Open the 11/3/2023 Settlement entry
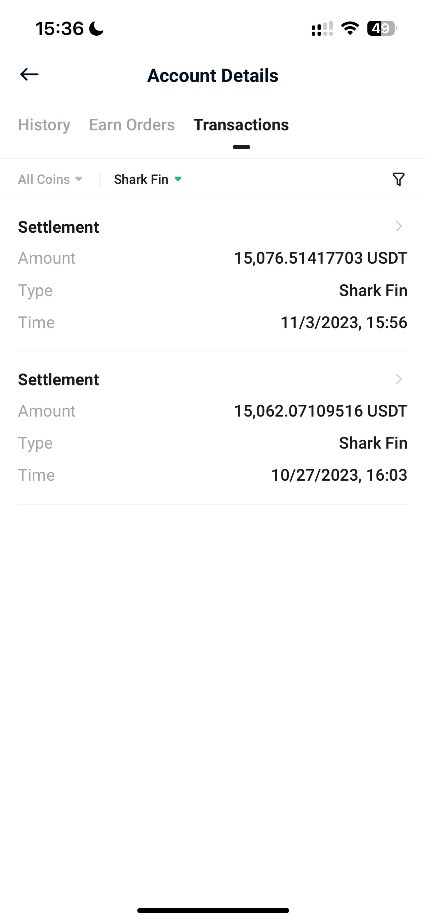Image resolution: width=426 pixels, height=922 pixels. click(212, 275)
